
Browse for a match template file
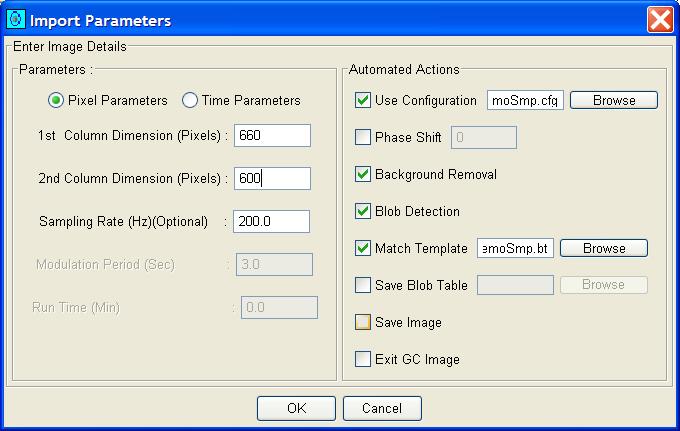pyautogui.click(x=603, y=248)
